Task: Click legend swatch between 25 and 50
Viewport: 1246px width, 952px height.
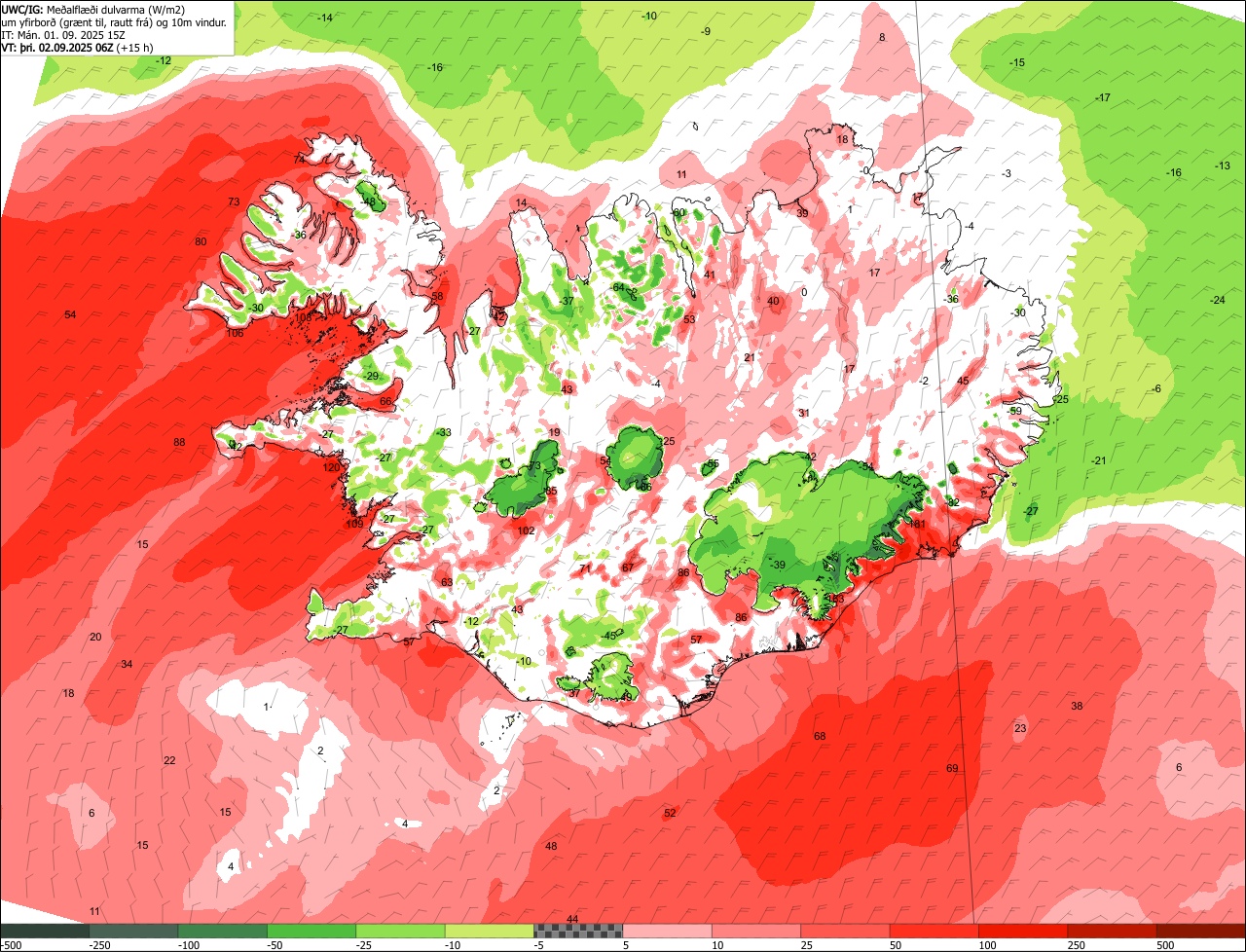Action: click(846, 931)
